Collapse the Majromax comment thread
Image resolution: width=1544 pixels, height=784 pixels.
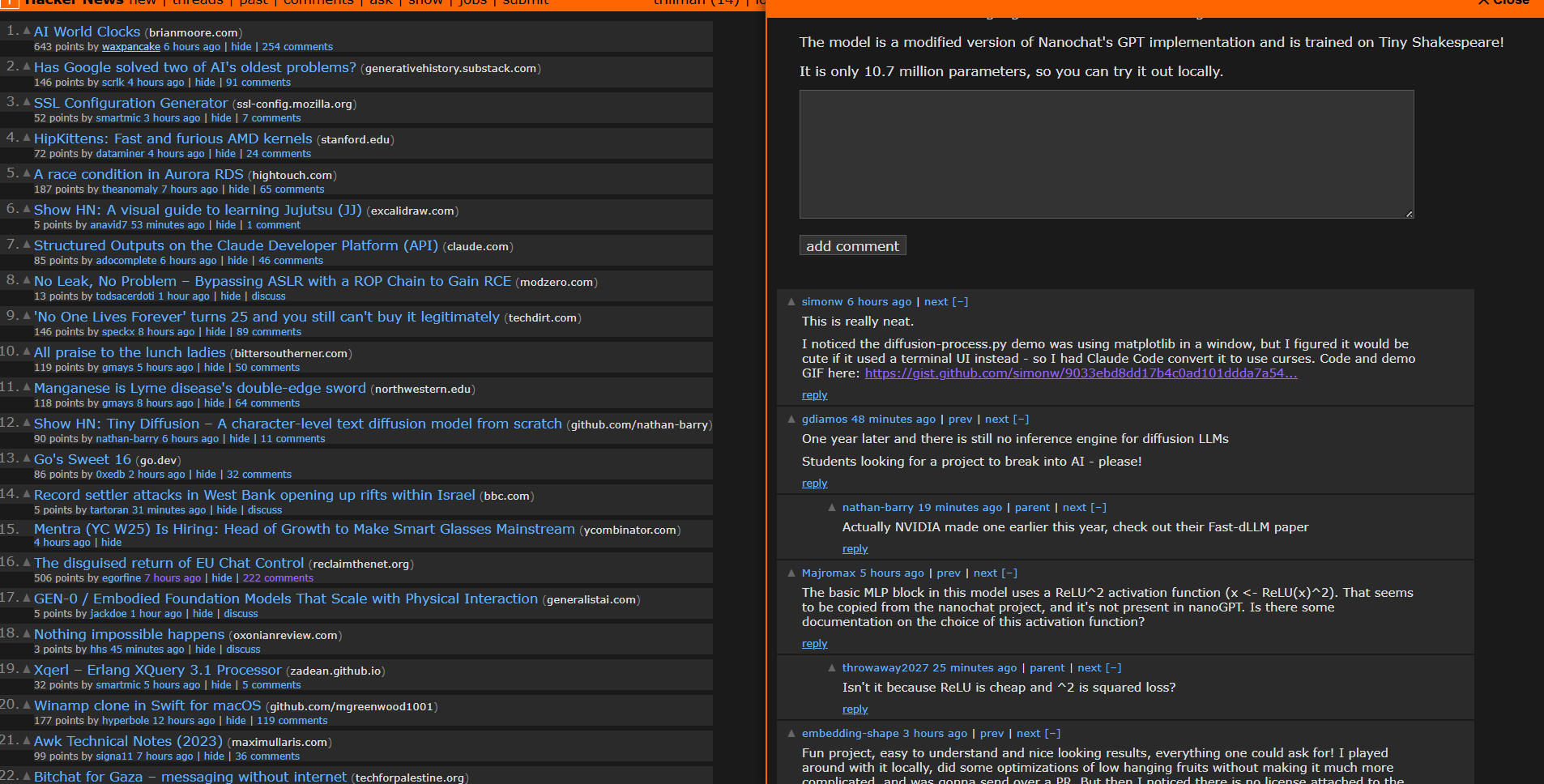tap(1009, 573)
